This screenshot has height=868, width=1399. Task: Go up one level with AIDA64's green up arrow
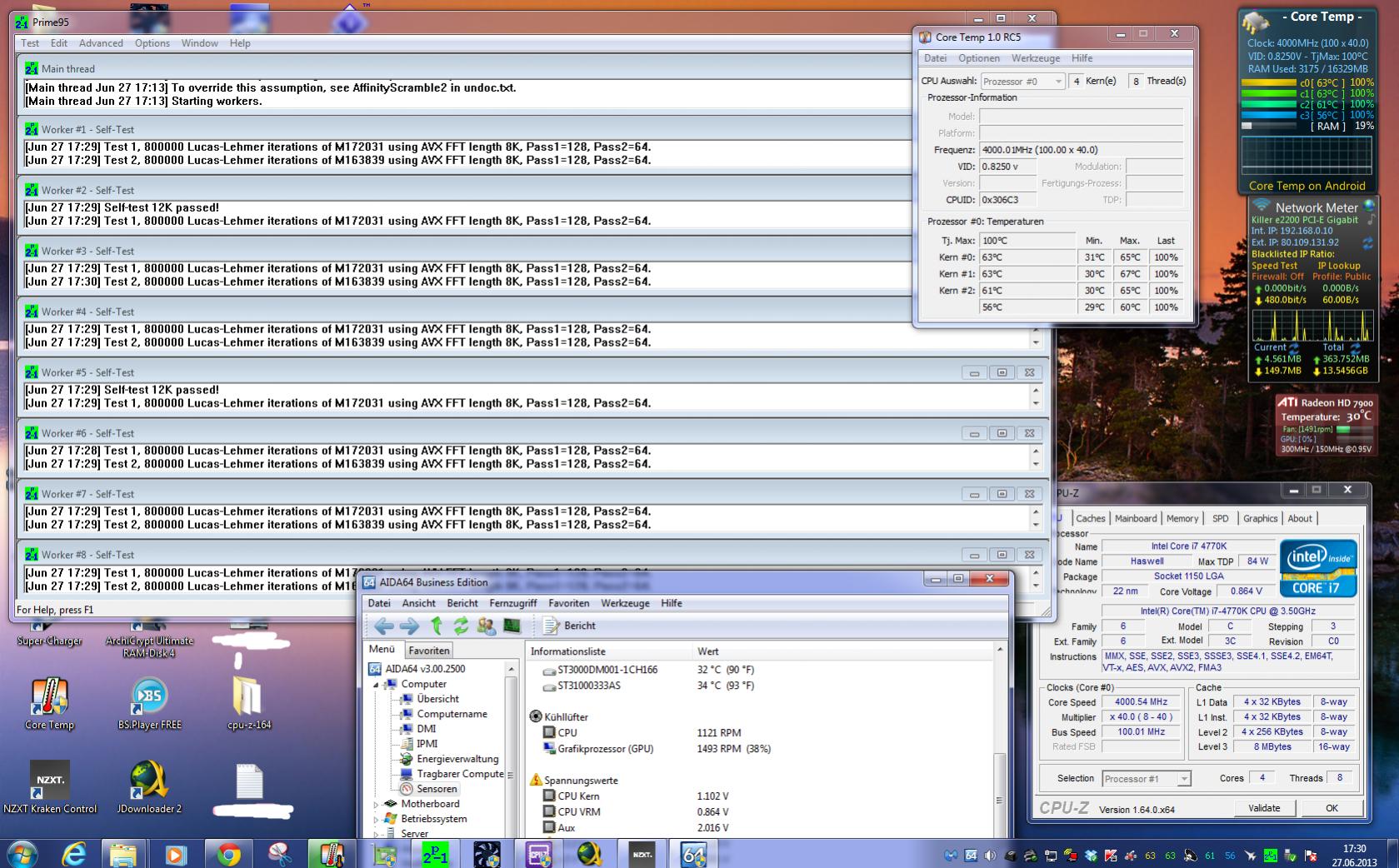click(x=436, y=626)
